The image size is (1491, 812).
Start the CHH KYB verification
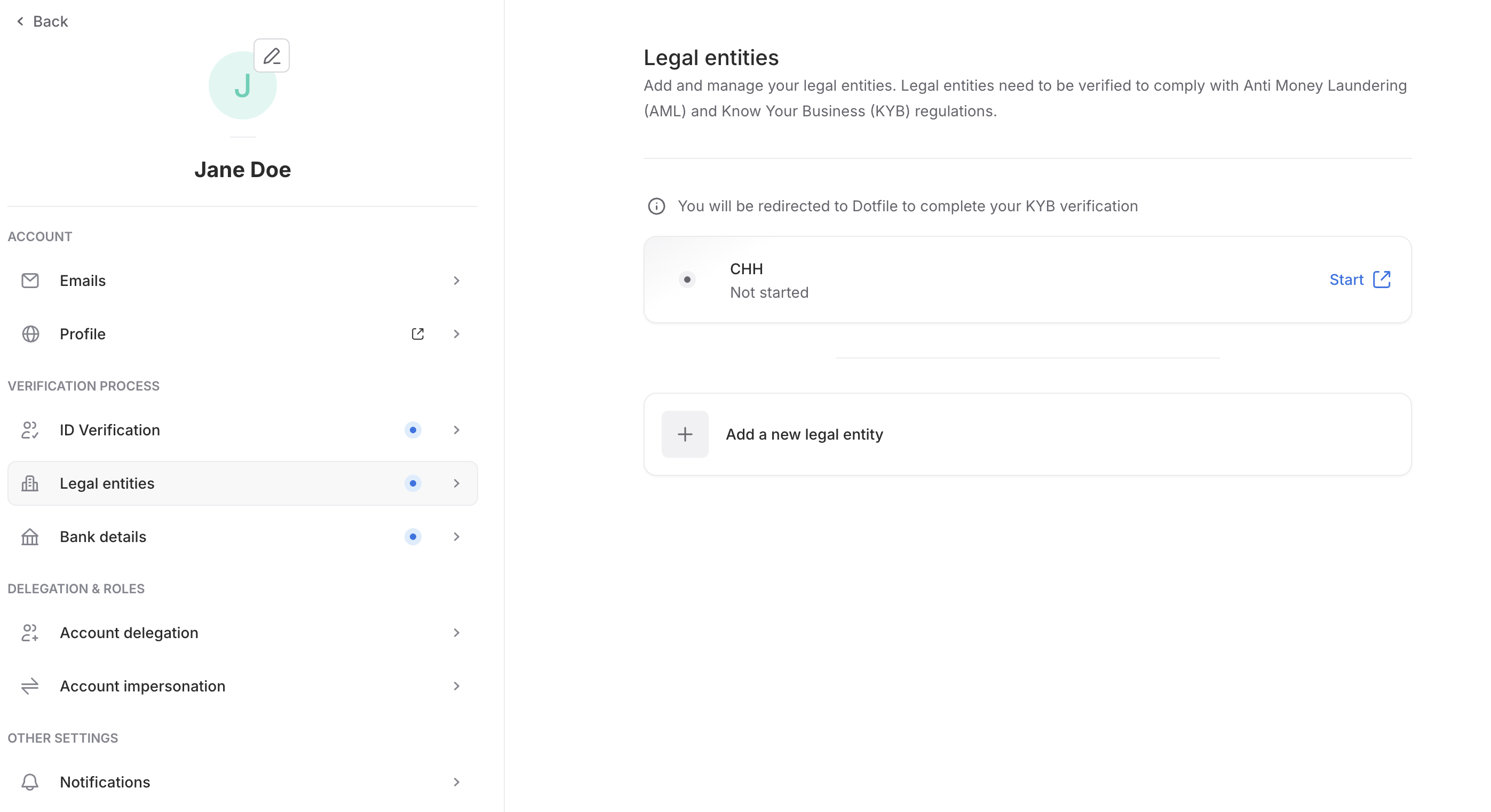click(1360, 280)
